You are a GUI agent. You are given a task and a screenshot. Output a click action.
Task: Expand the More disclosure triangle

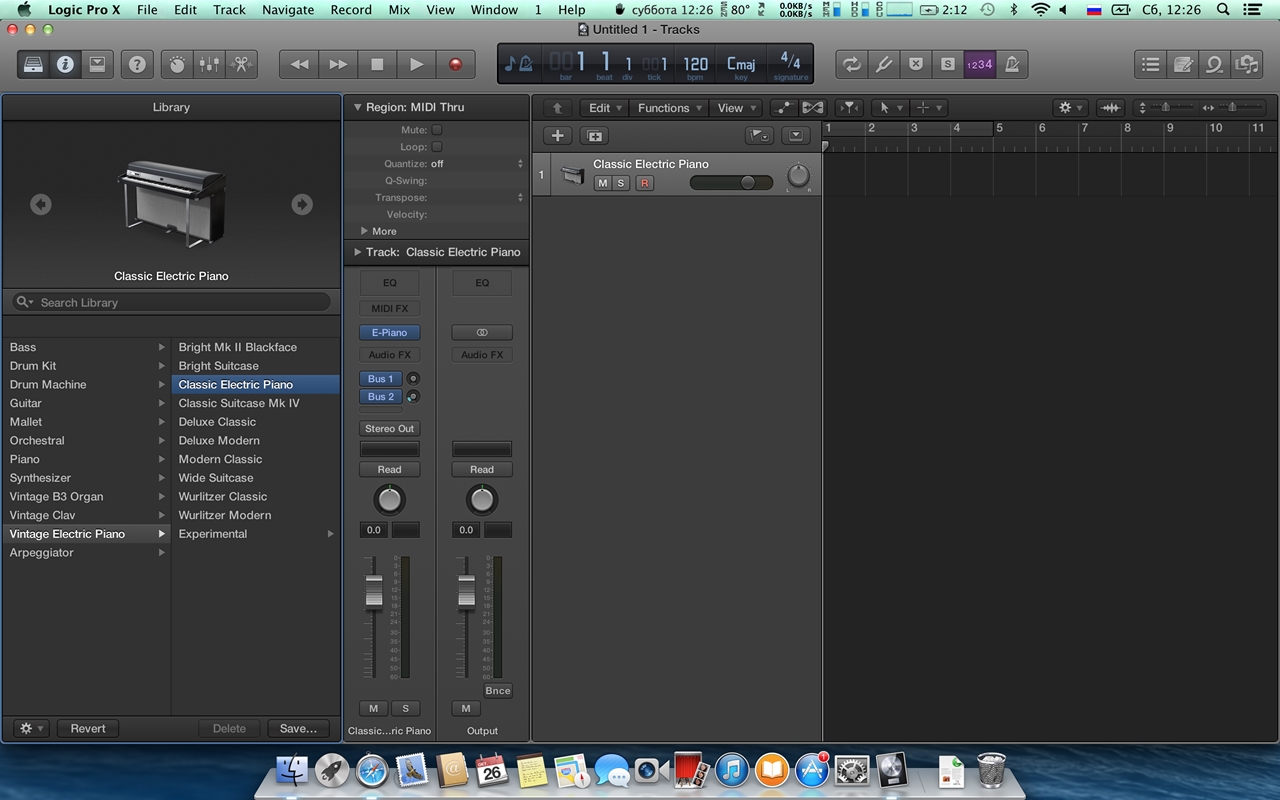[365, 231]
